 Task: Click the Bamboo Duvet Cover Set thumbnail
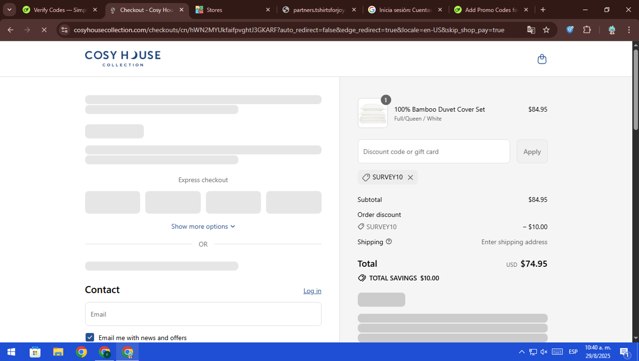pos(372,113)
